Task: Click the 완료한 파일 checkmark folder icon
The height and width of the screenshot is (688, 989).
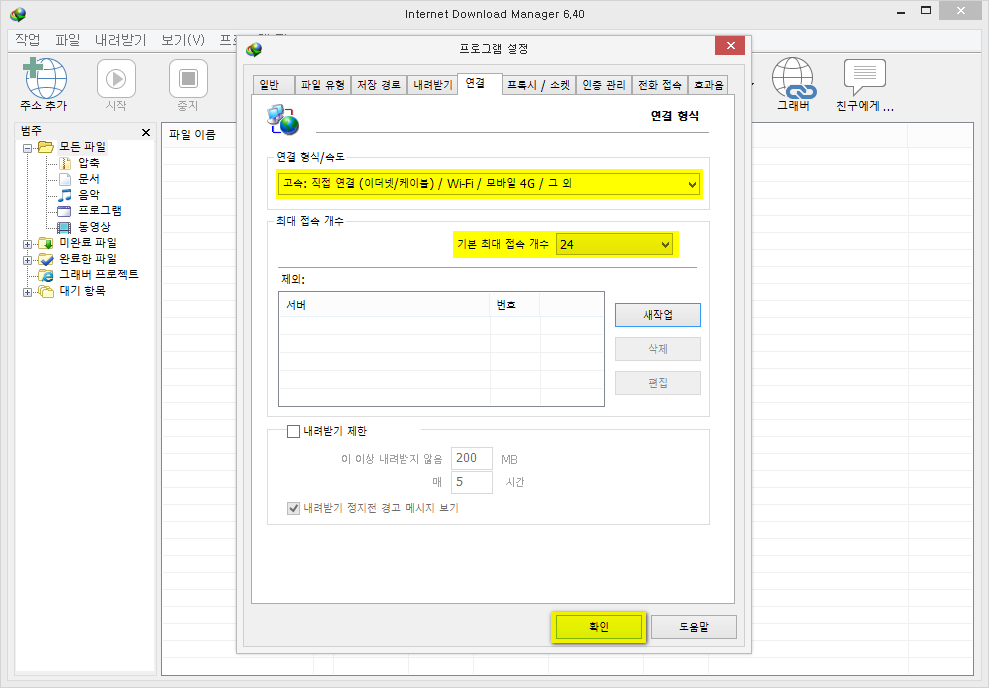Action: 45,259
